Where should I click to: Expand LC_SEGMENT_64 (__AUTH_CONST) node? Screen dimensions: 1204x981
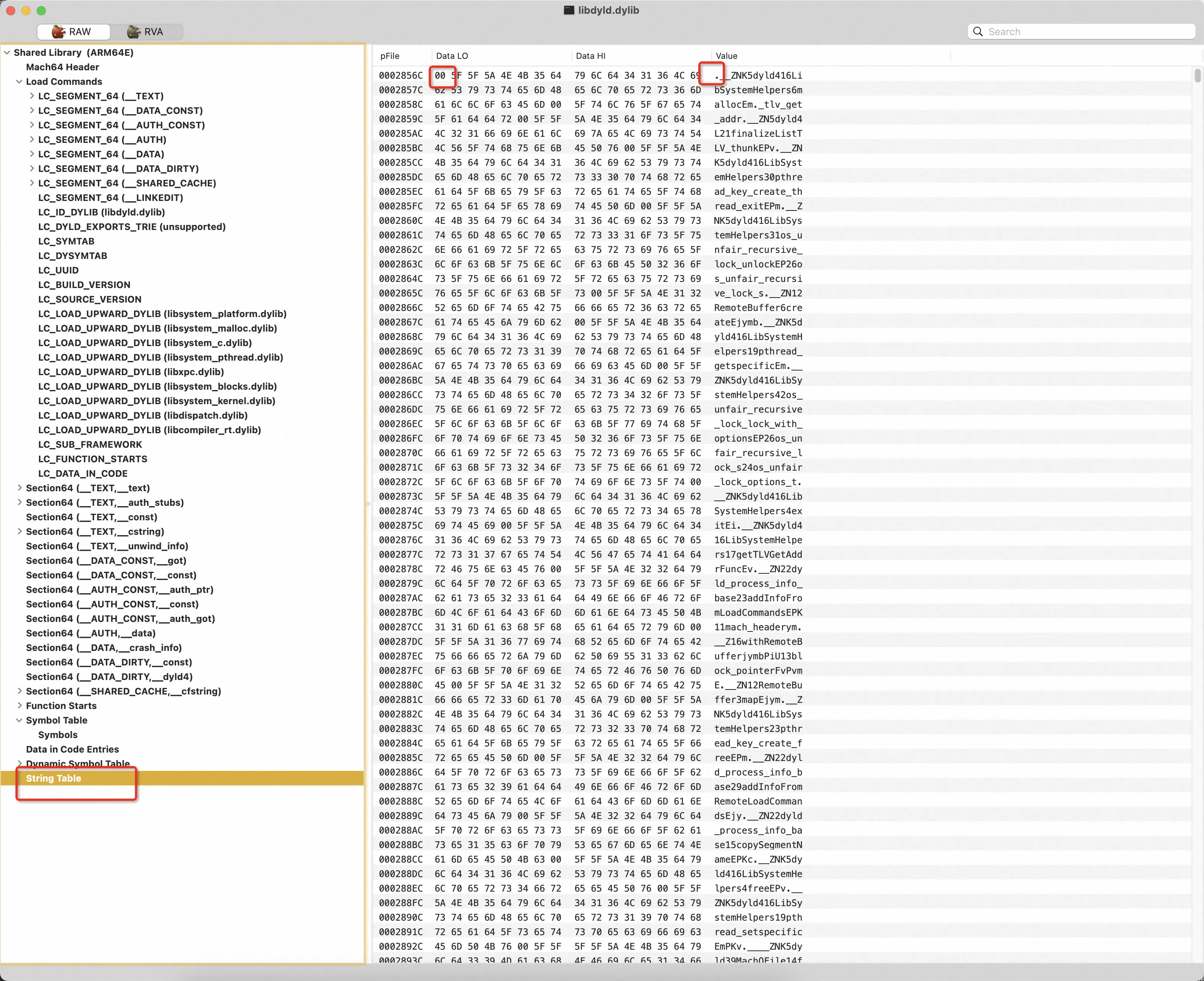[32, 125]
